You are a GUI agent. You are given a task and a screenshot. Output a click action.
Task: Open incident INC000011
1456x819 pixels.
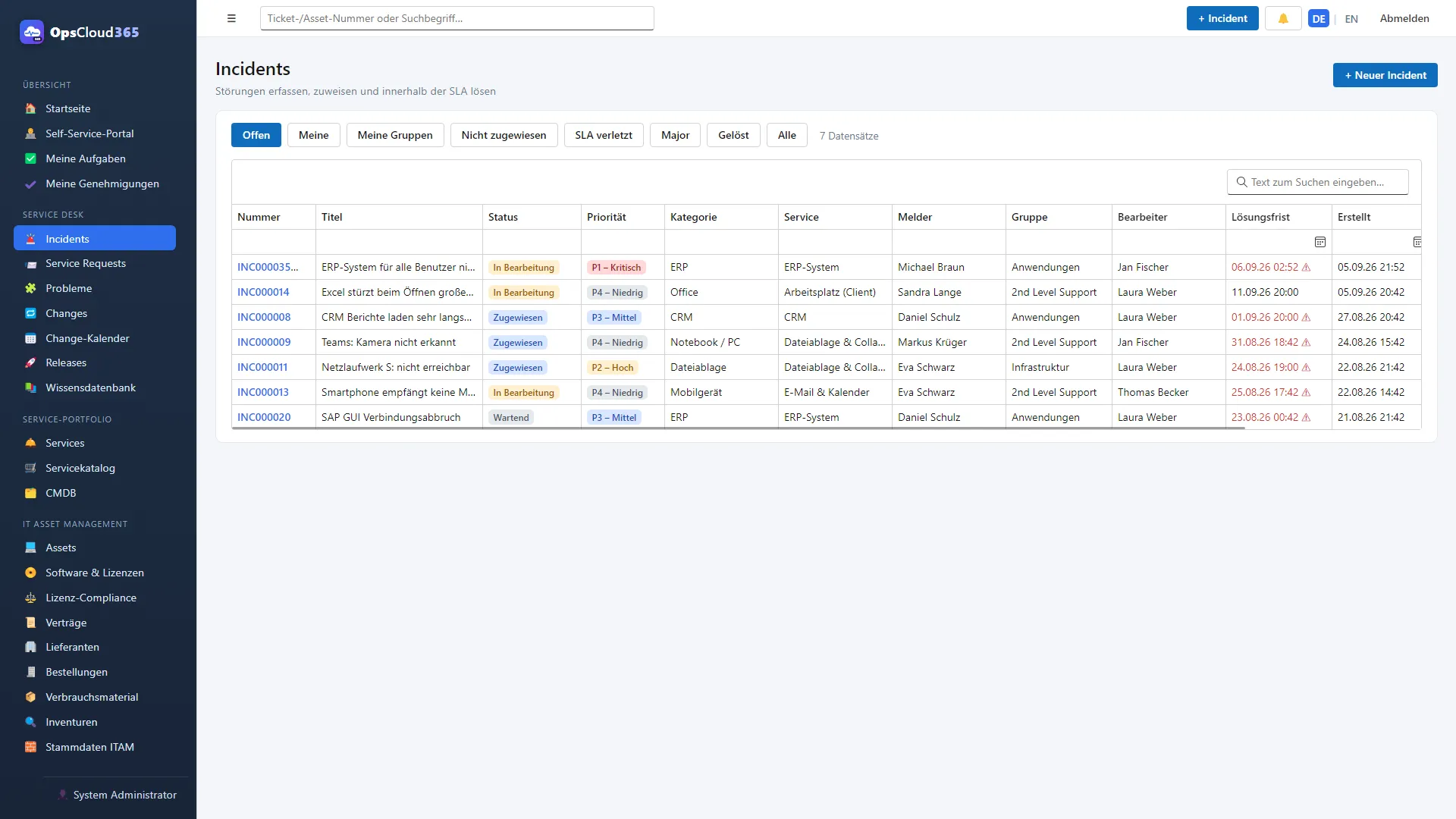pos(262,367)
